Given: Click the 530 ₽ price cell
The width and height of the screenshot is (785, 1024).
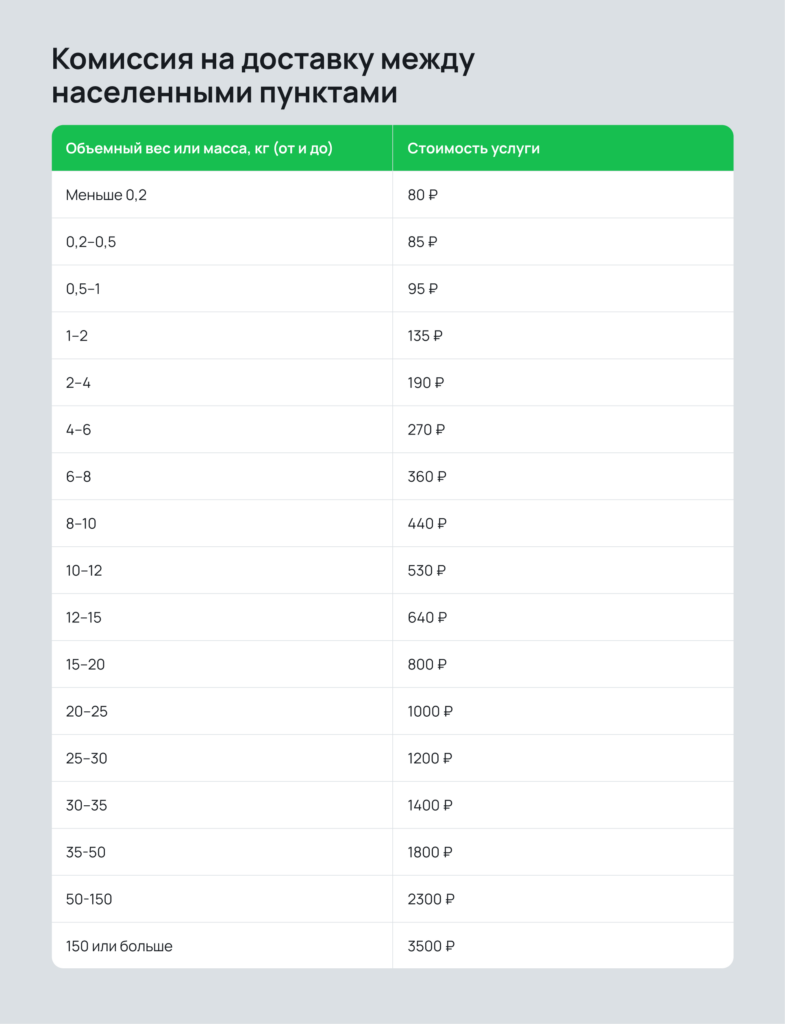Looking at the screenshot, I should click(x=427, y=571).
